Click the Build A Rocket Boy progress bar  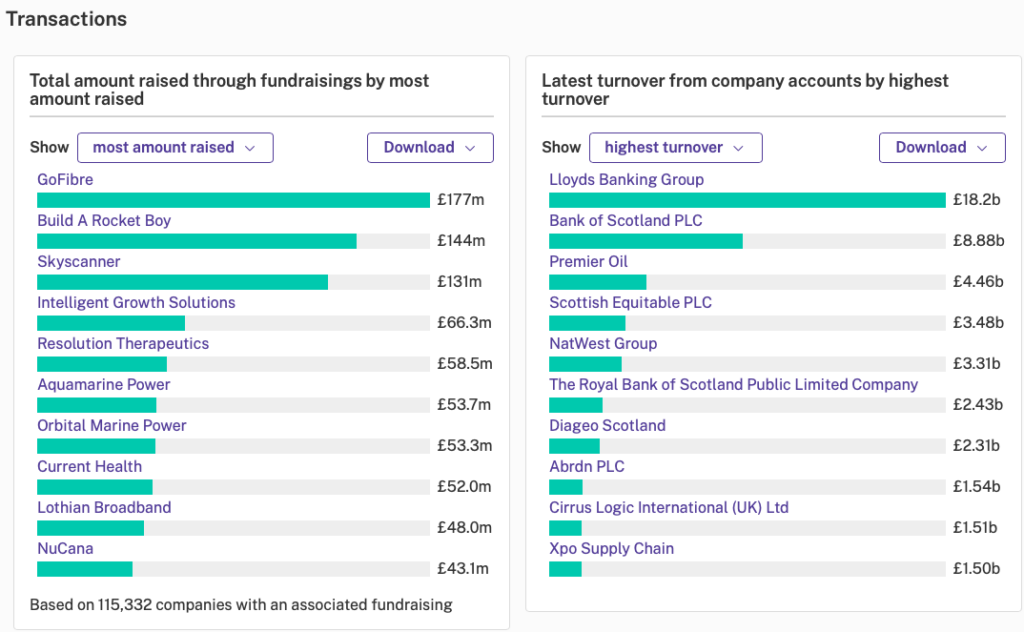pyautogui.click(x=233, y=242)
